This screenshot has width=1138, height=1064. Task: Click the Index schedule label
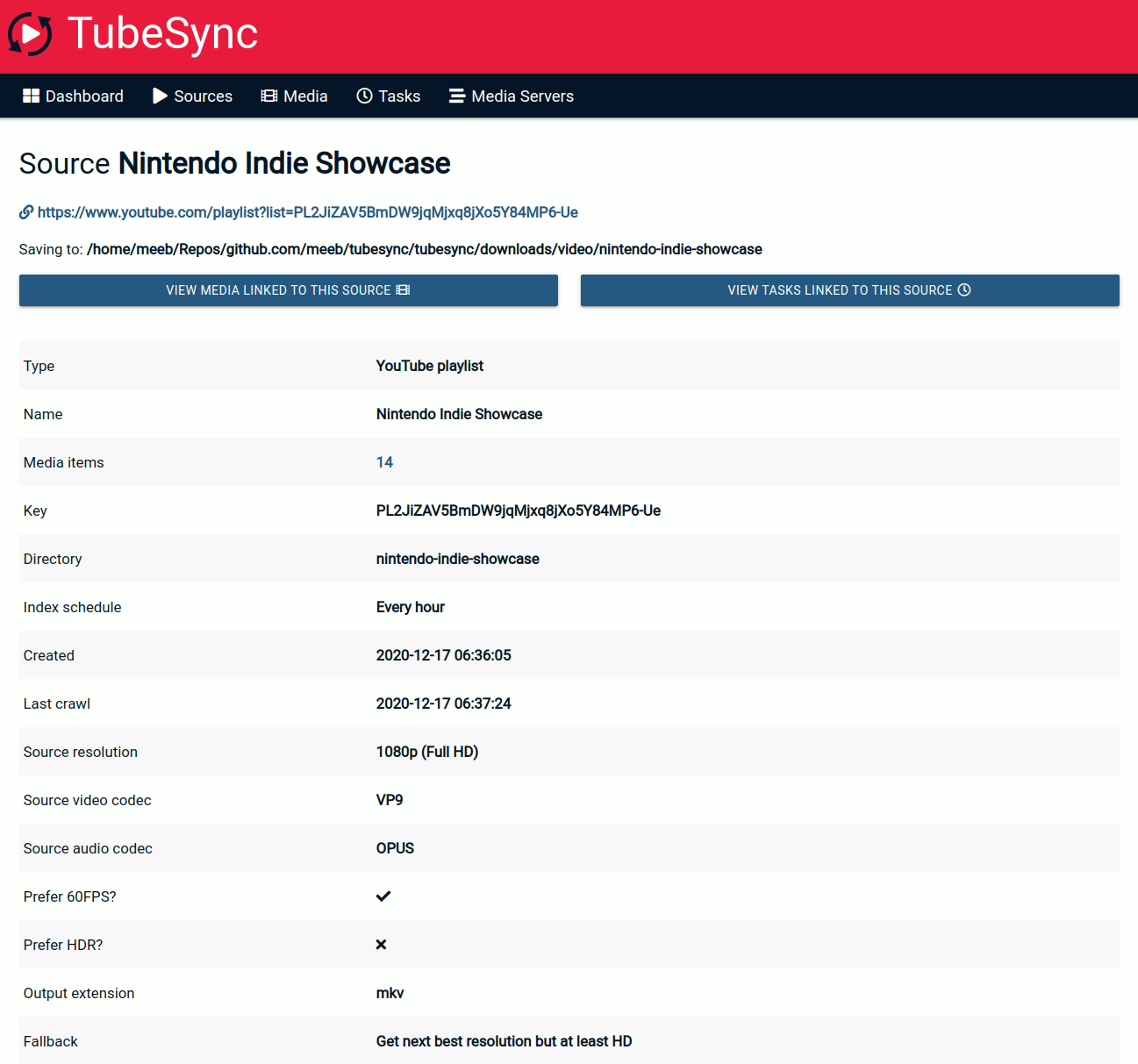(x=73, y=607)
